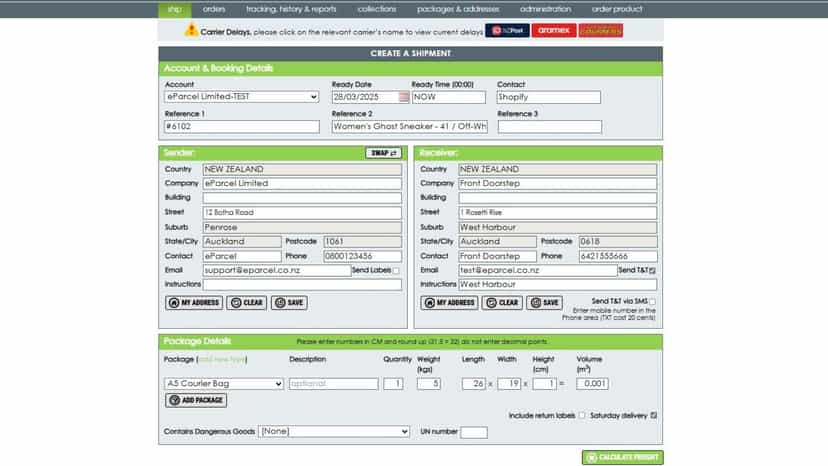Viewport: 828px width, 466px height.
Task: Click the Reference 2 field
Action: click(410, 127)
